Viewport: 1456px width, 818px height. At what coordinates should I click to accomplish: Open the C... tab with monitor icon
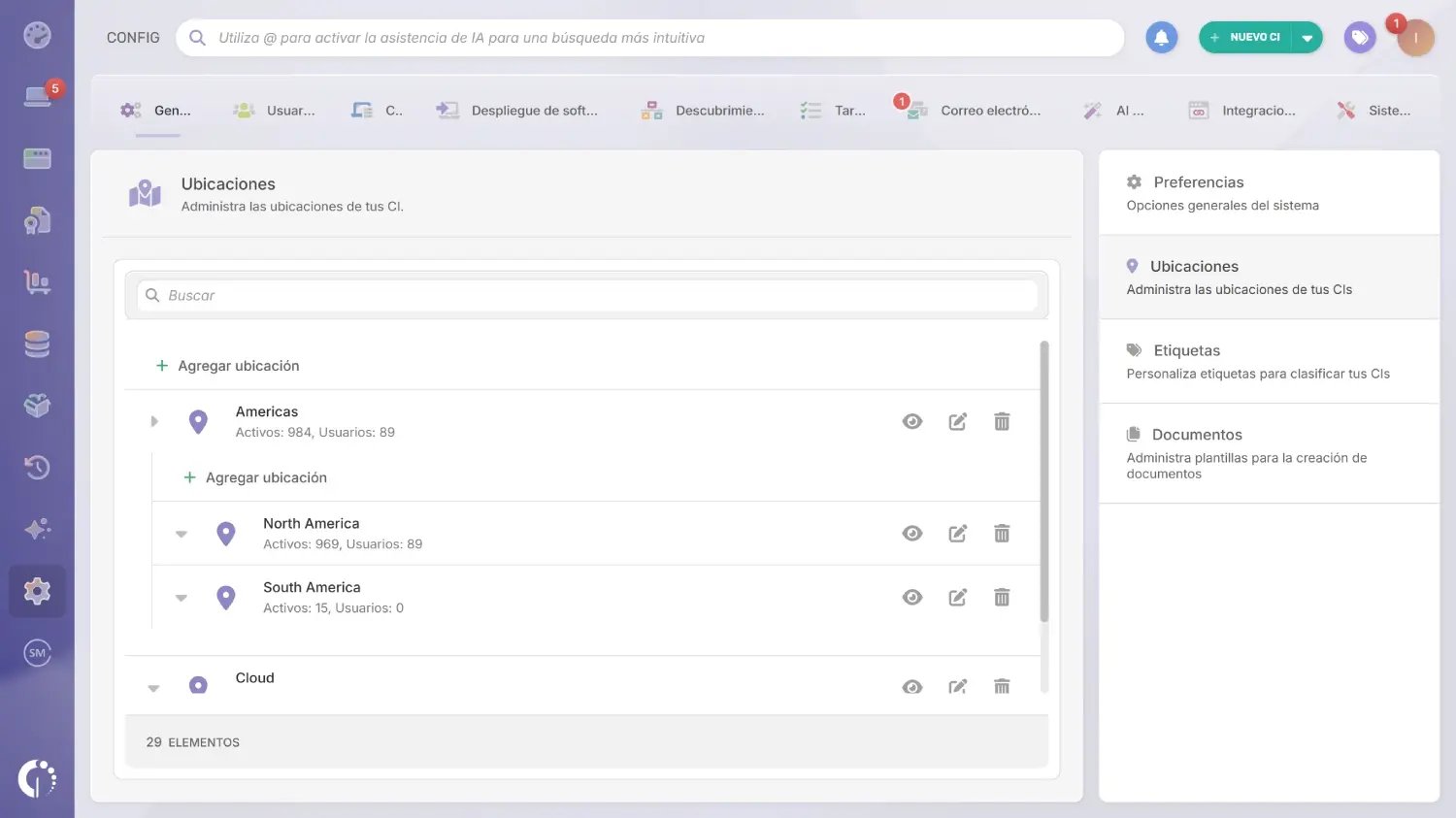tap(378, 111)
